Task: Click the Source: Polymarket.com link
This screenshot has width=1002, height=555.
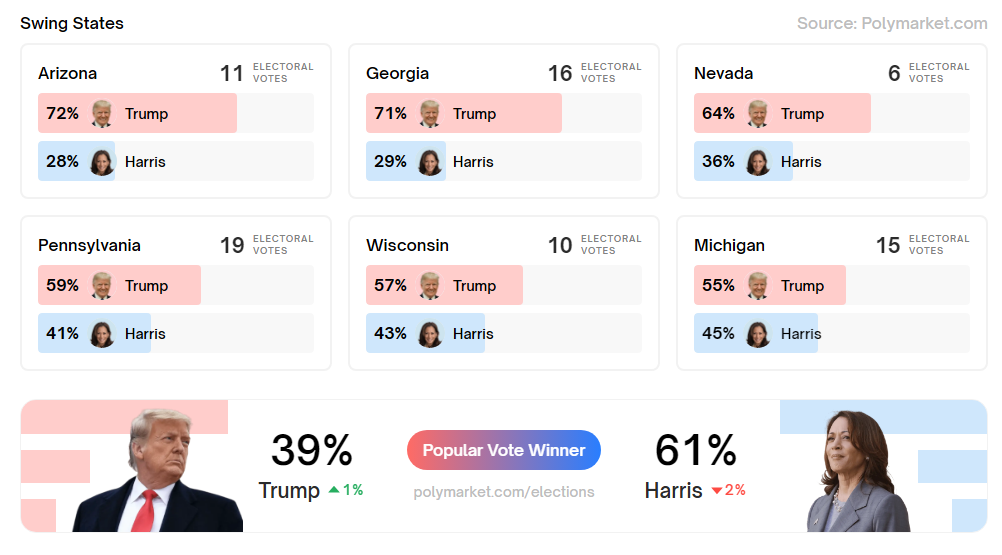Action: 891,23
